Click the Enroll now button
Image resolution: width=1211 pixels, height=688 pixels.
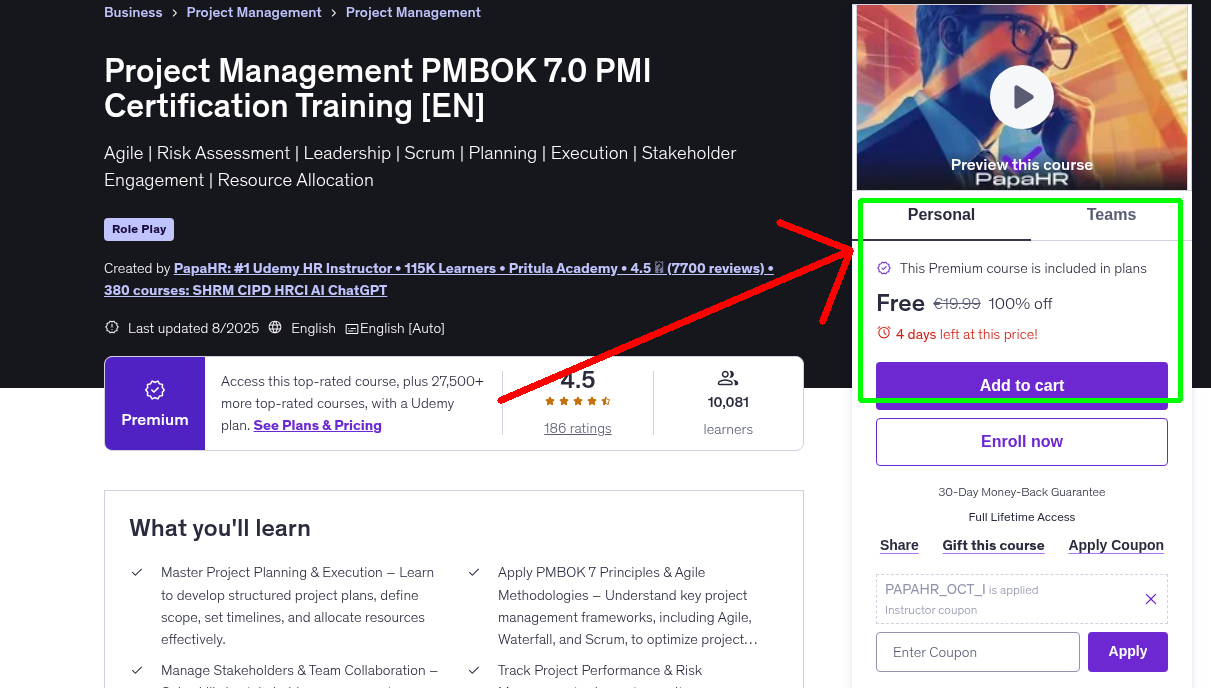click(x=1021, y=442)
